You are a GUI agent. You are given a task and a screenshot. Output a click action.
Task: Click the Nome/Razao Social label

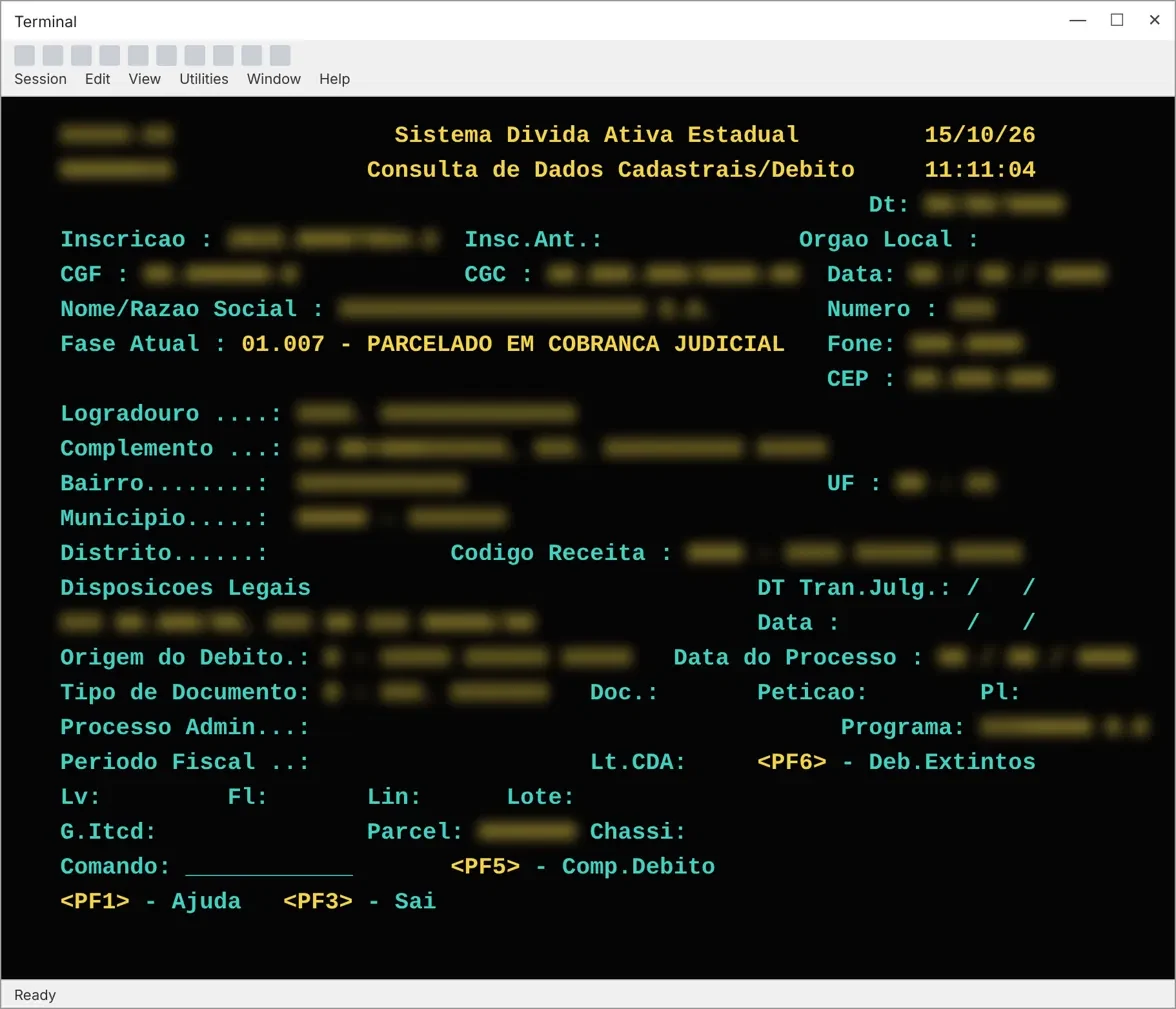click(x=191, y=309)
